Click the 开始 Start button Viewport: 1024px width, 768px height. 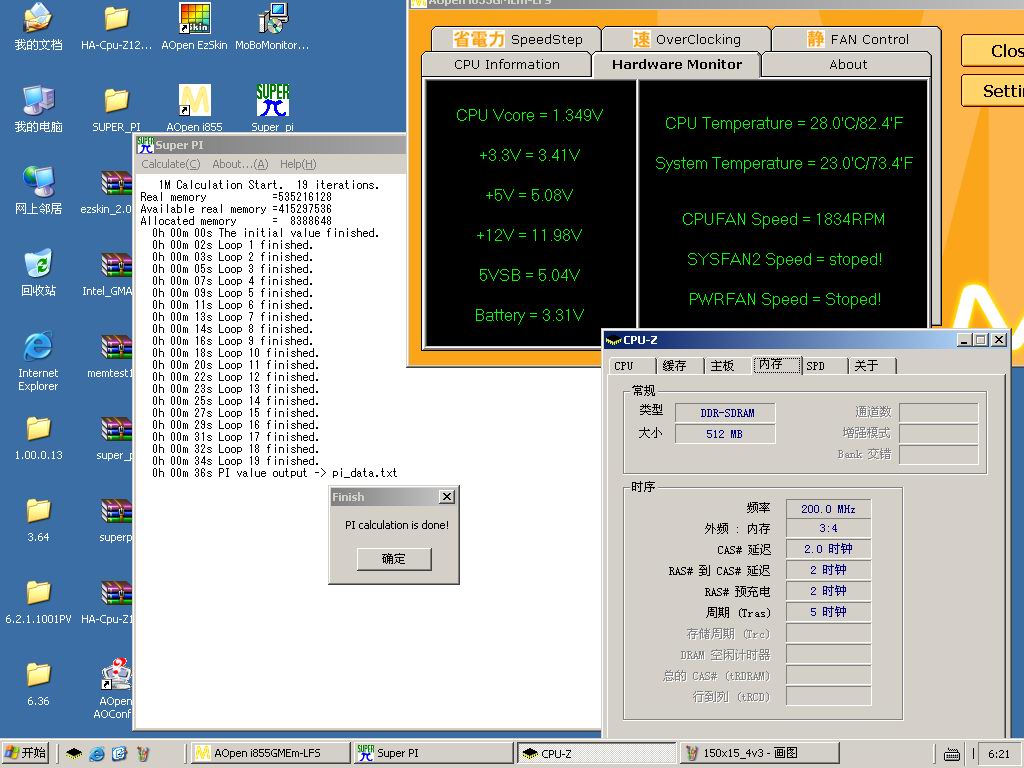tap(26, 753)
